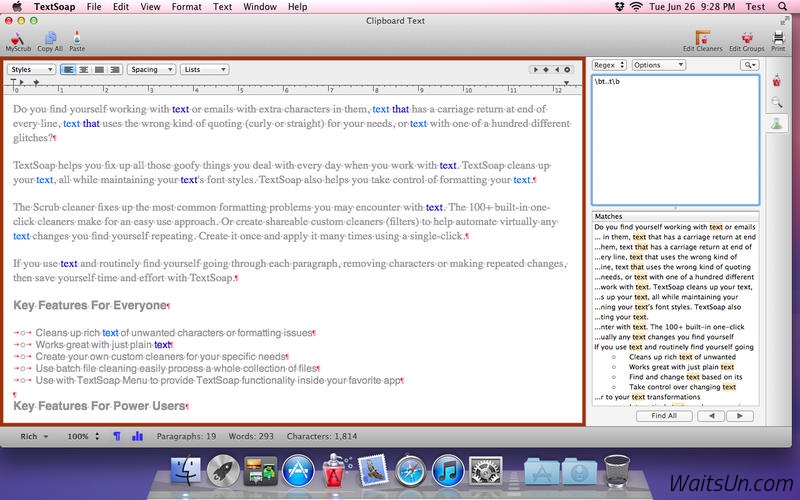Click the Paste toolbar icon
The height and width of the screenshot is (500, 800).
(77, 41)
